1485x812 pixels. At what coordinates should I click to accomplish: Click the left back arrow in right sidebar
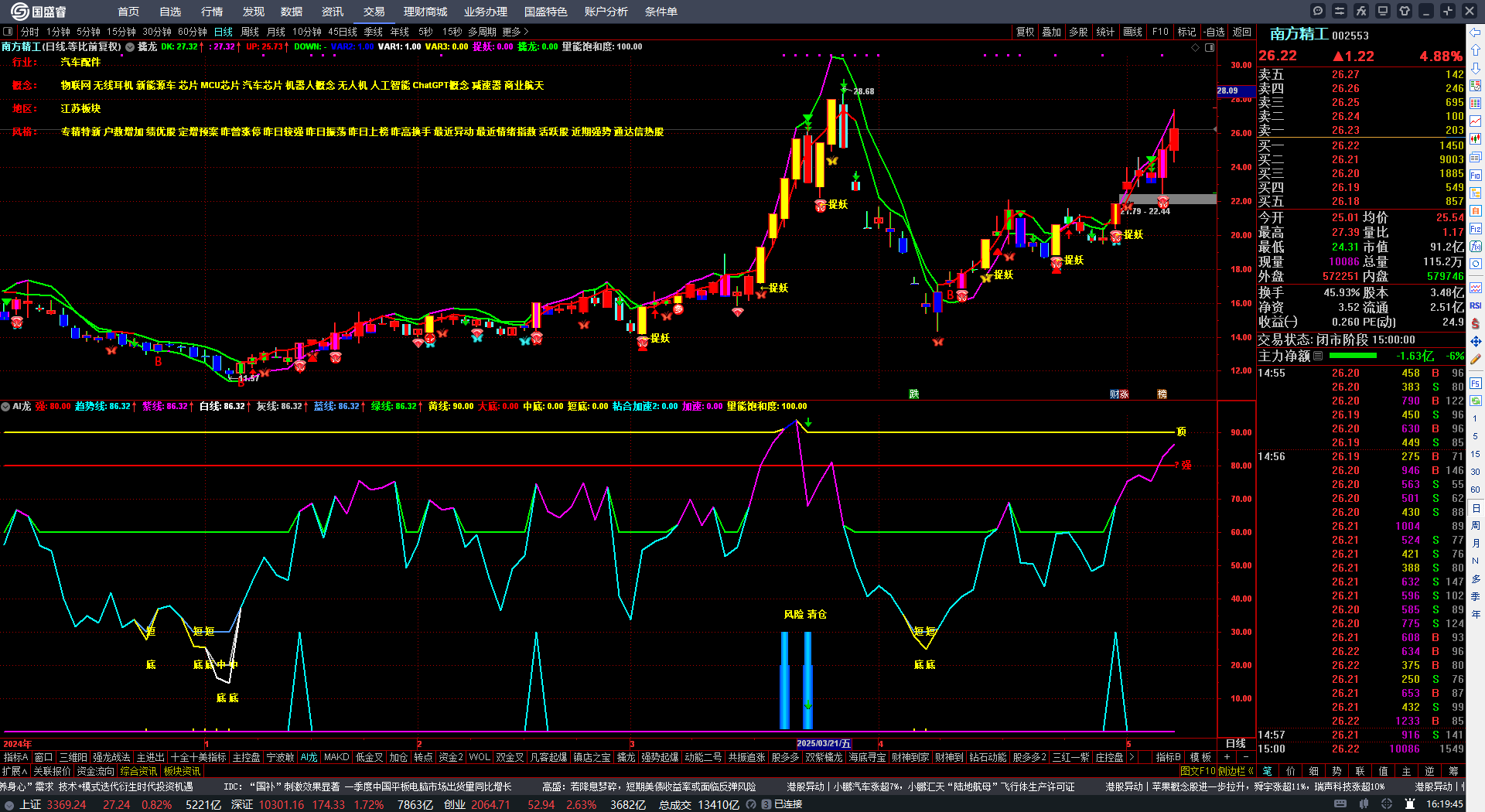(1476, 32)
